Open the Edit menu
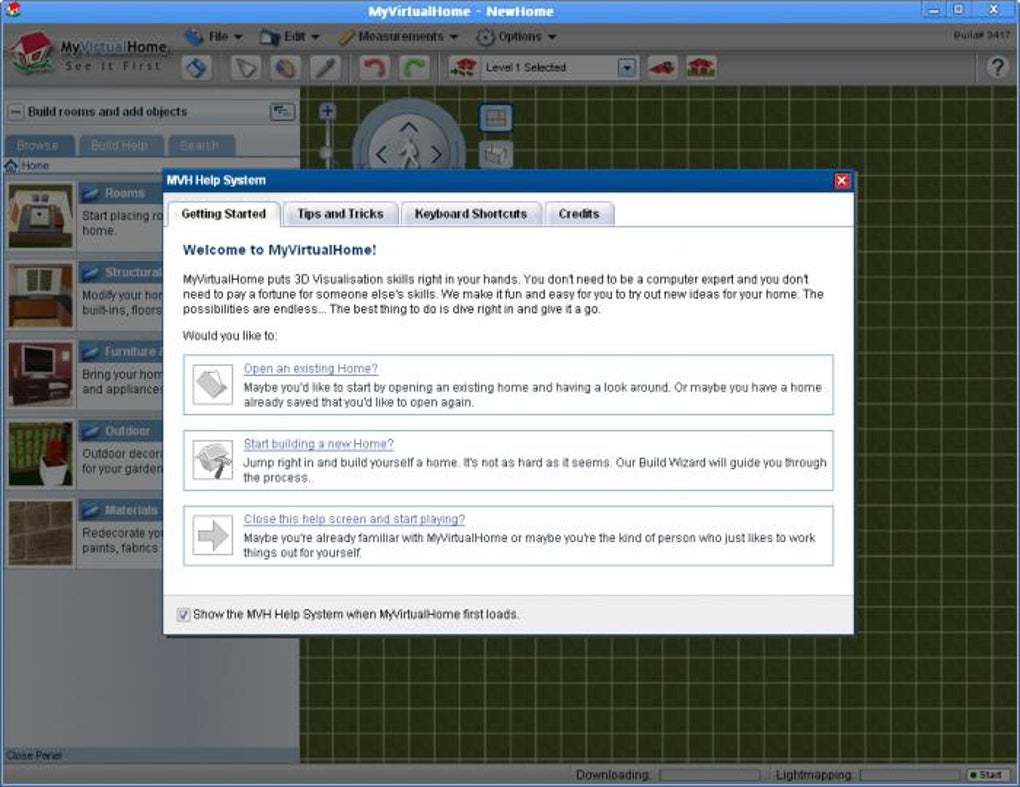The image size is (1020, 787). point(289,36)
